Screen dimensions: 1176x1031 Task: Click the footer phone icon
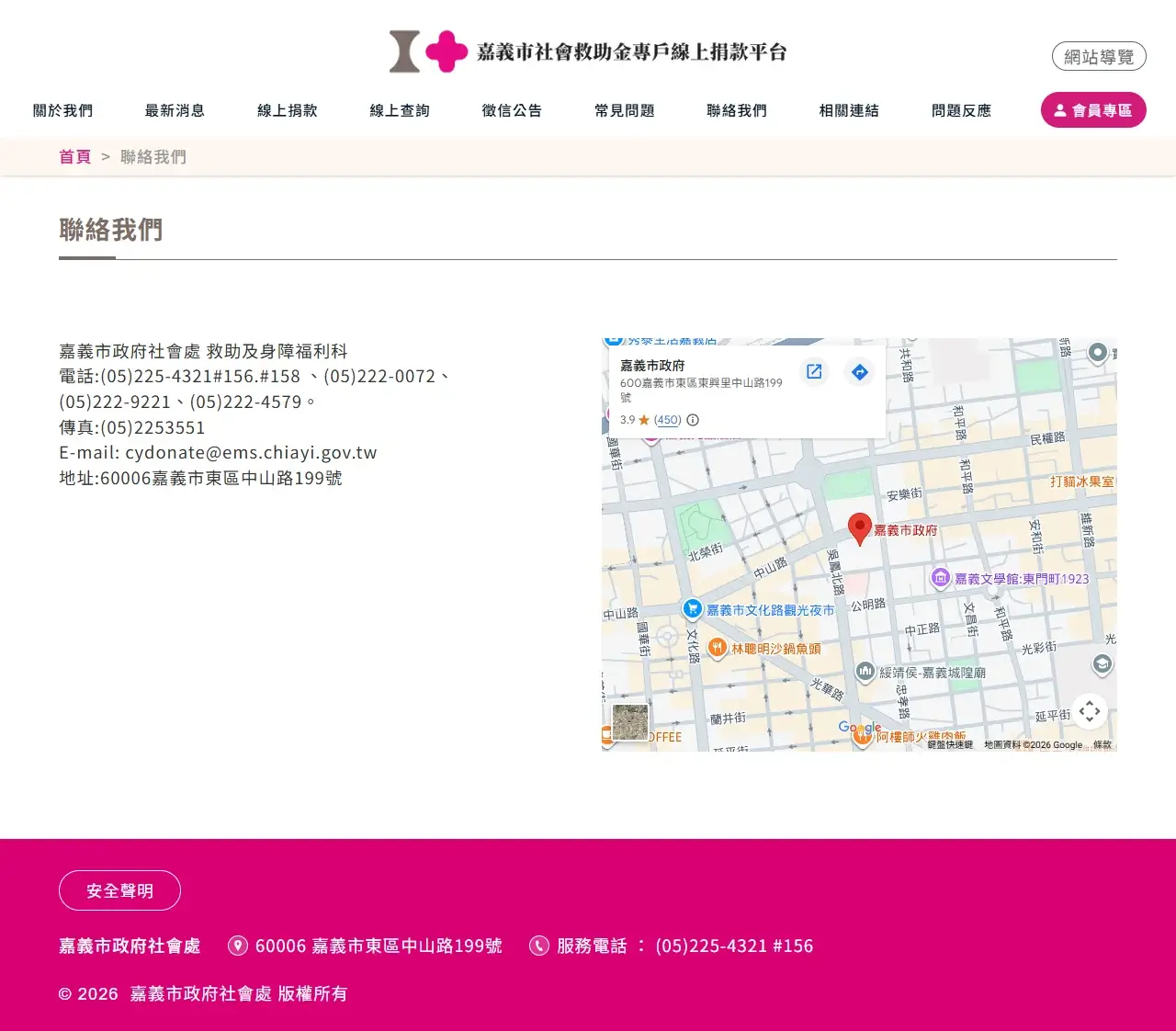click(539, 946)
